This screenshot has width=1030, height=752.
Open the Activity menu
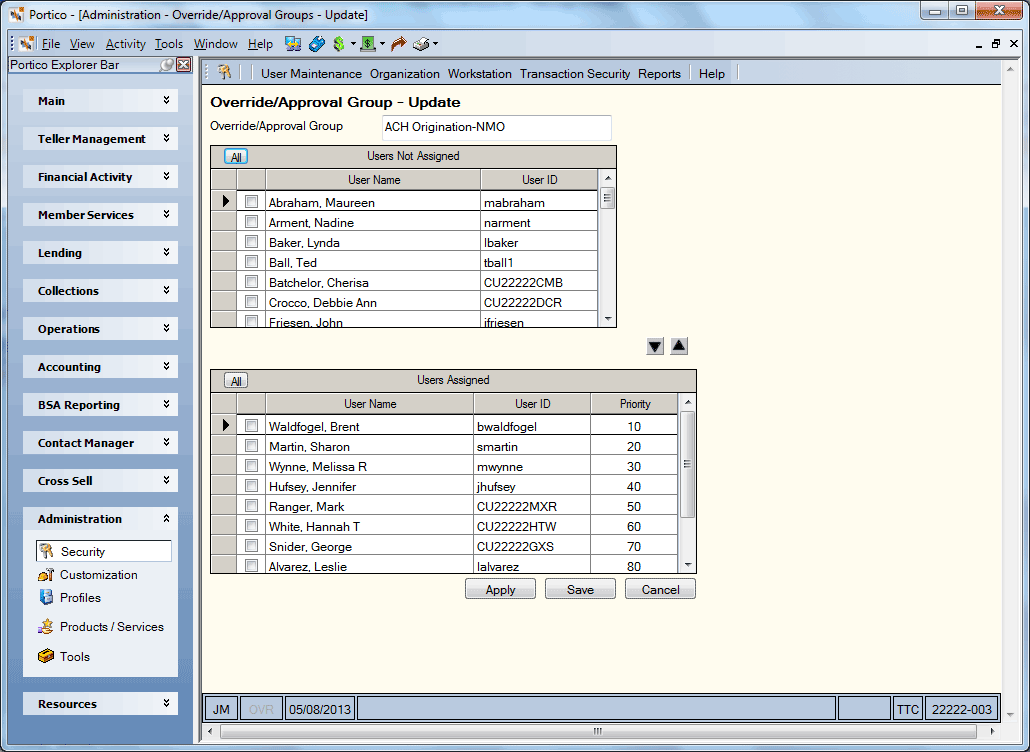(125, 44)
